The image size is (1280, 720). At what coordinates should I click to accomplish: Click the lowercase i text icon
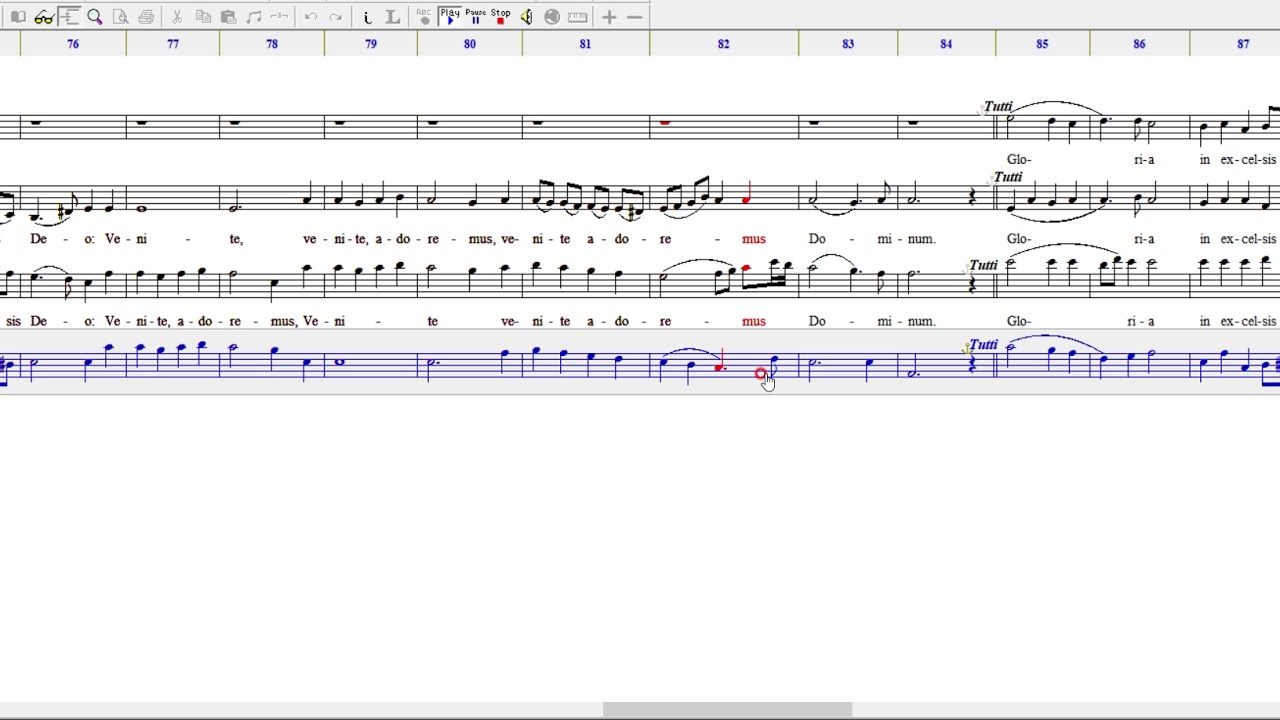(367, 17)
